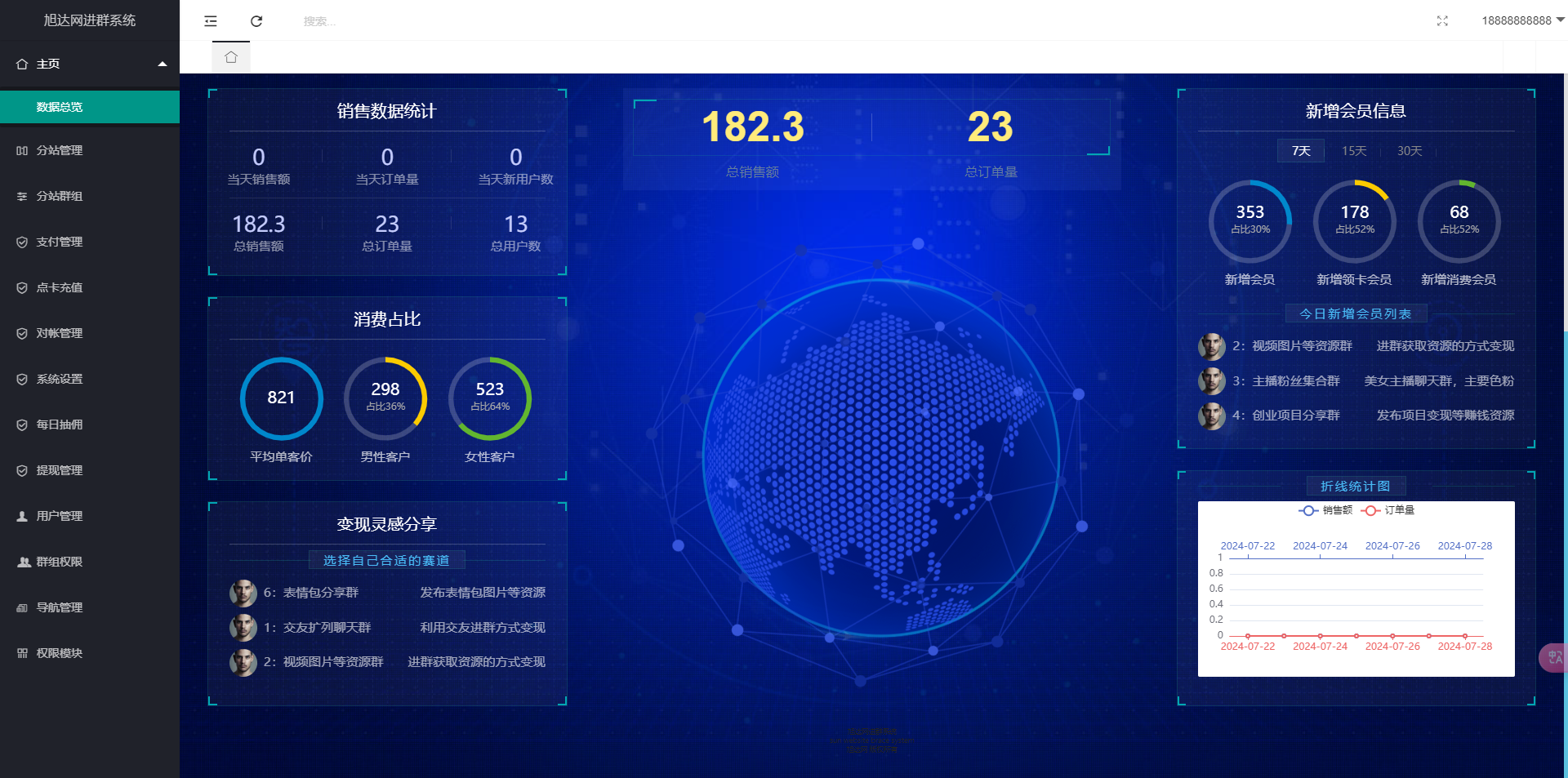Open 分站管理 in sidebar
1568x778 pixels.
tap(90, 150)
